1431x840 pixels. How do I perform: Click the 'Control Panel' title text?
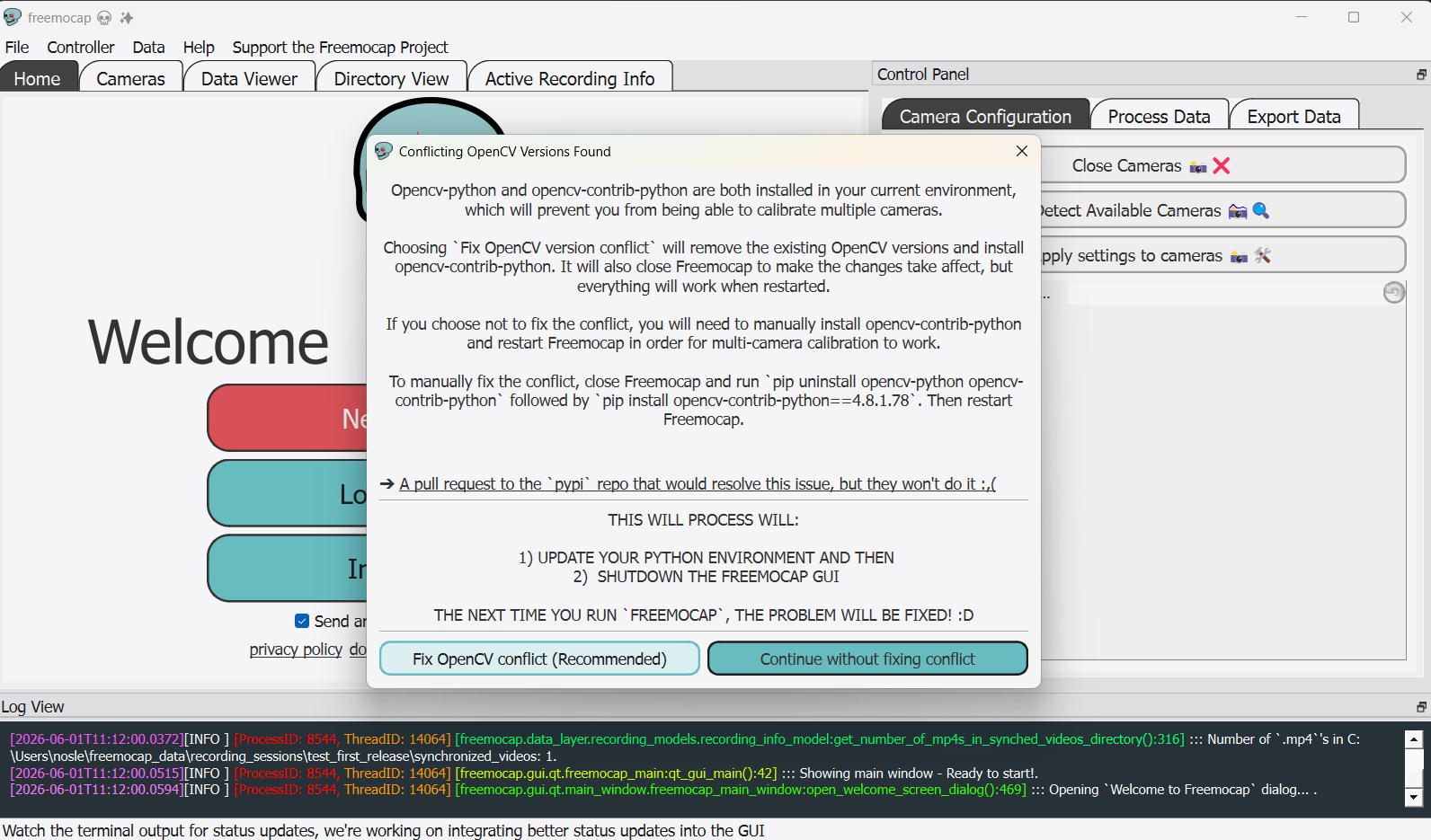pyautogui.click(x=923, y=75)
